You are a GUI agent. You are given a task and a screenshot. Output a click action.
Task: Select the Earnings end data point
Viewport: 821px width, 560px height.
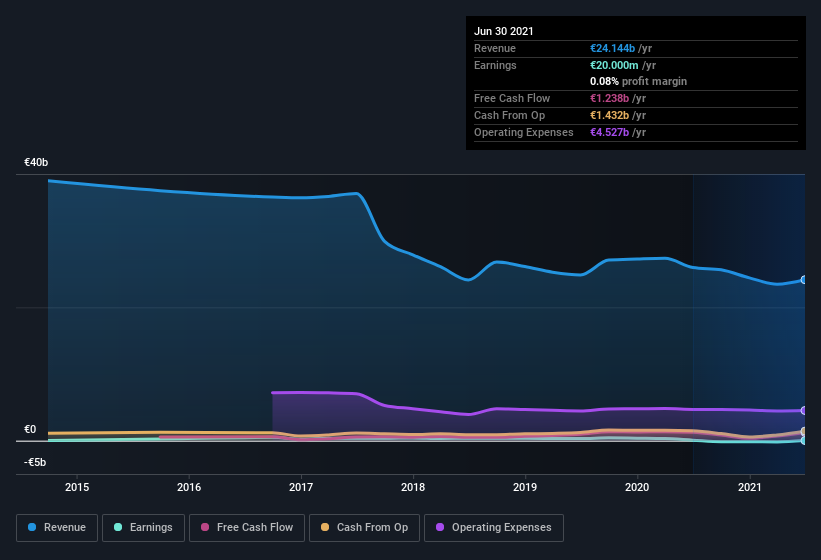804,441
